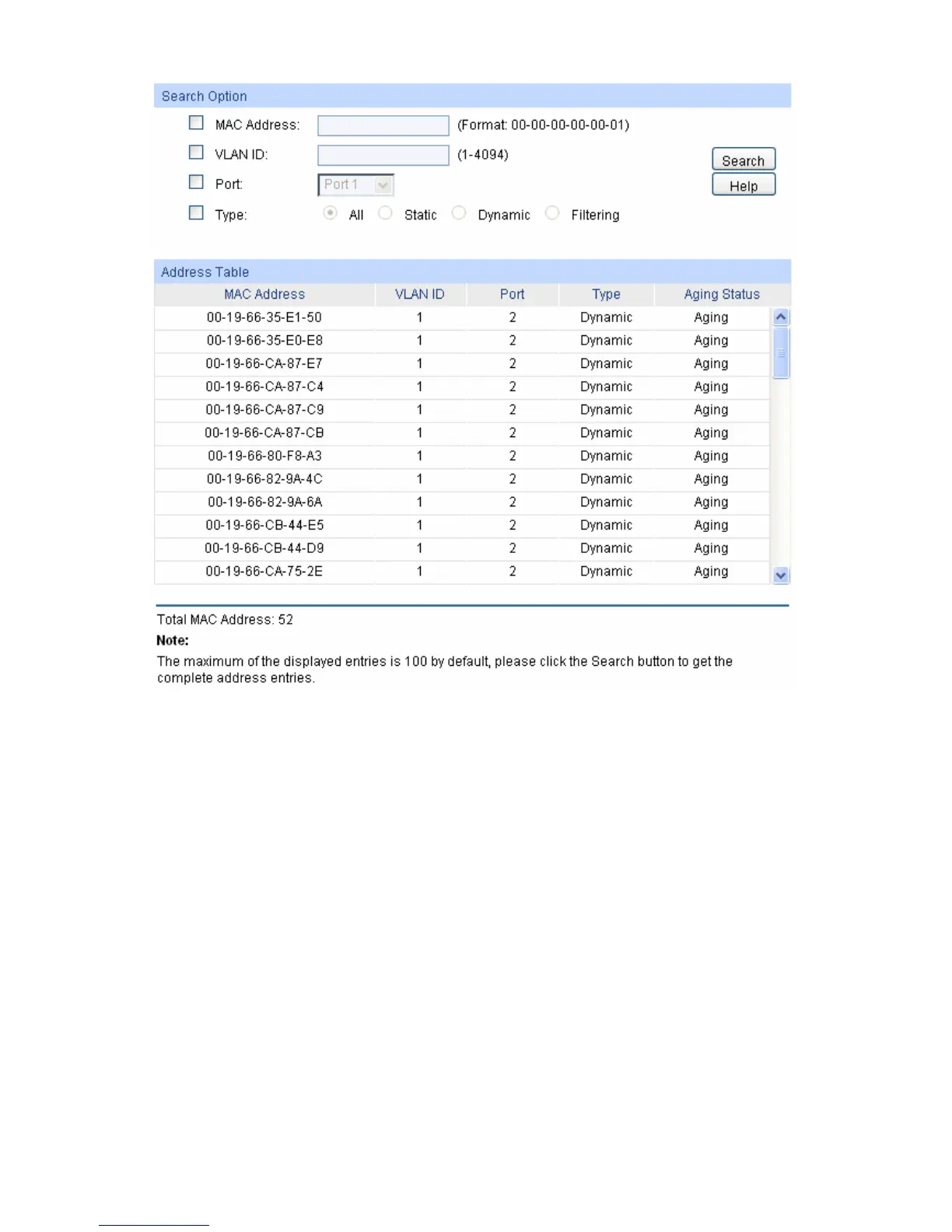Open Help with the Help button
The height and width of the screenshot is (1232, 952).
pyautogui.click(x=744, y=185)
